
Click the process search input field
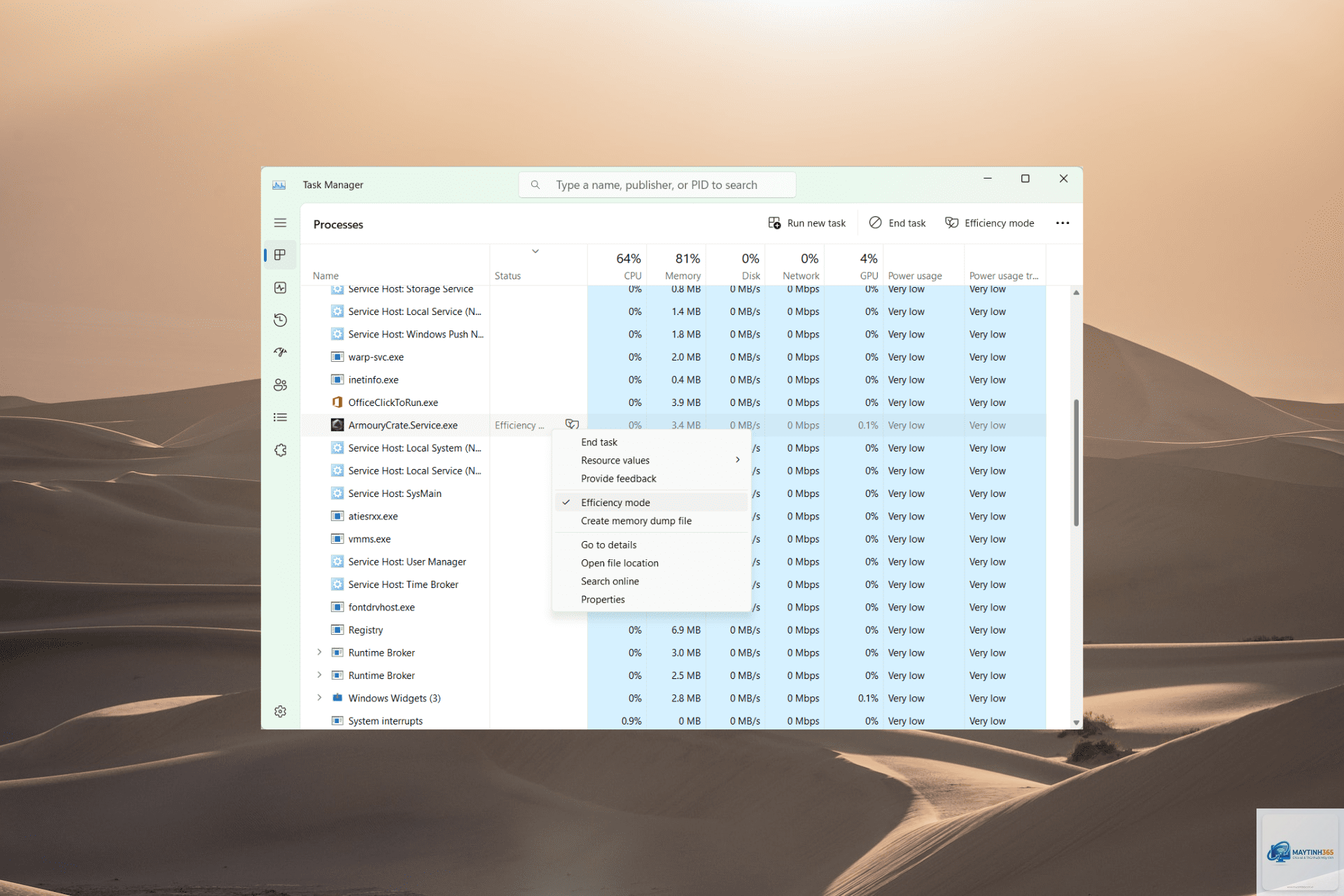click(x=657, y=185)
